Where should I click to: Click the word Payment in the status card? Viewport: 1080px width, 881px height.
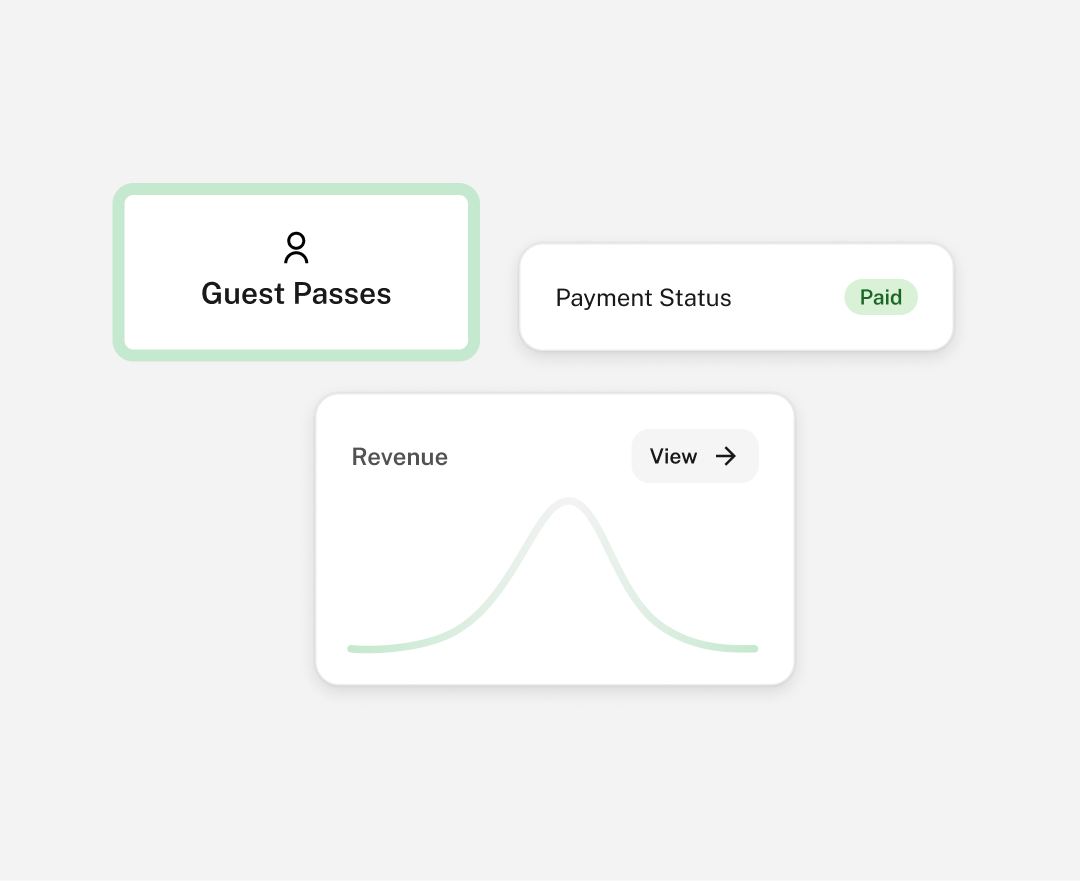click(x=604, y=298)
